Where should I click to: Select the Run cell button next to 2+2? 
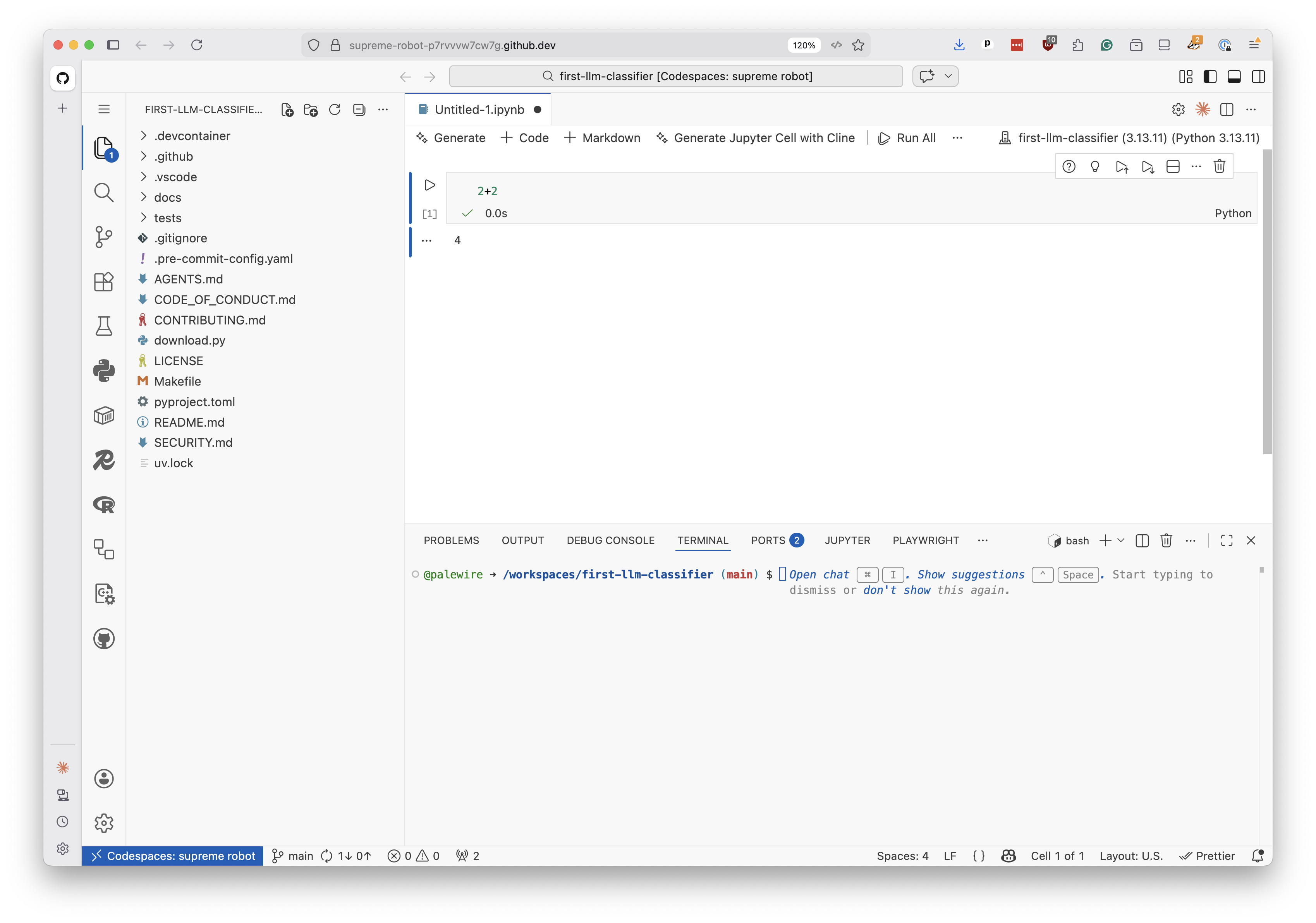click(429, 185)
